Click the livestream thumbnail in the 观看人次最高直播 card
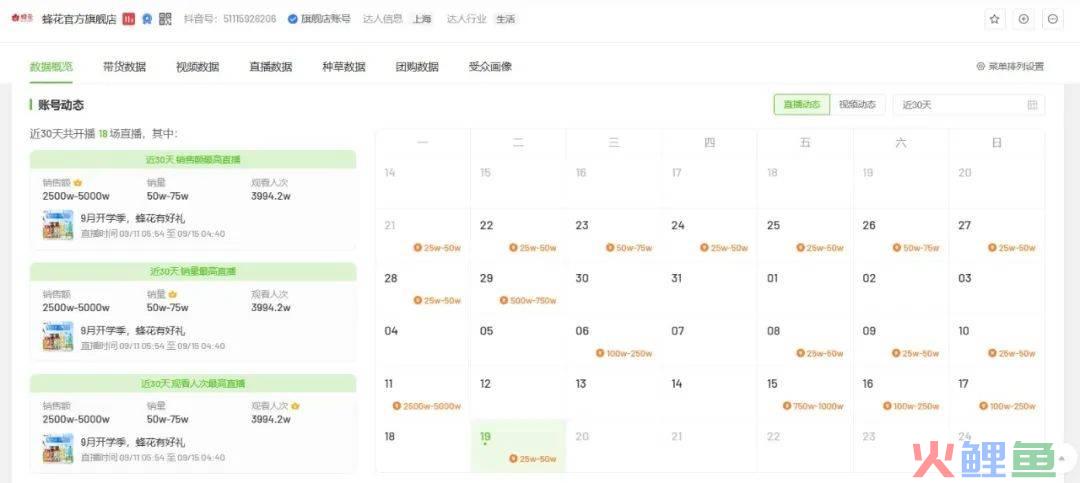1080x483 pixels. pos(58,449)
